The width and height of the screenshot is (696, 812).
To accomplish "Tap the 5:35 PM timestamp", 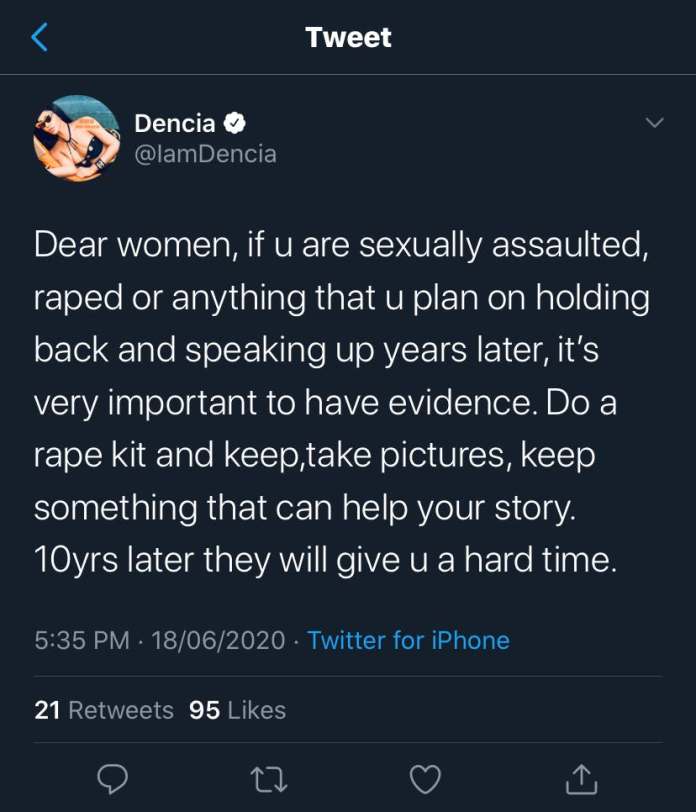I will (81, 640).
